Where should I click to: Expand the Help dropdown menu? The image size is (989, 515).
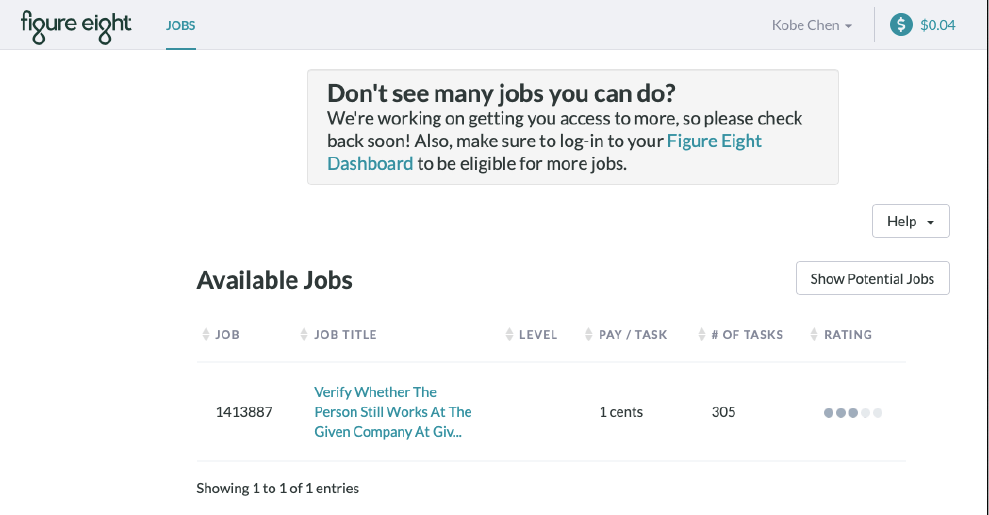coord(910,221)
